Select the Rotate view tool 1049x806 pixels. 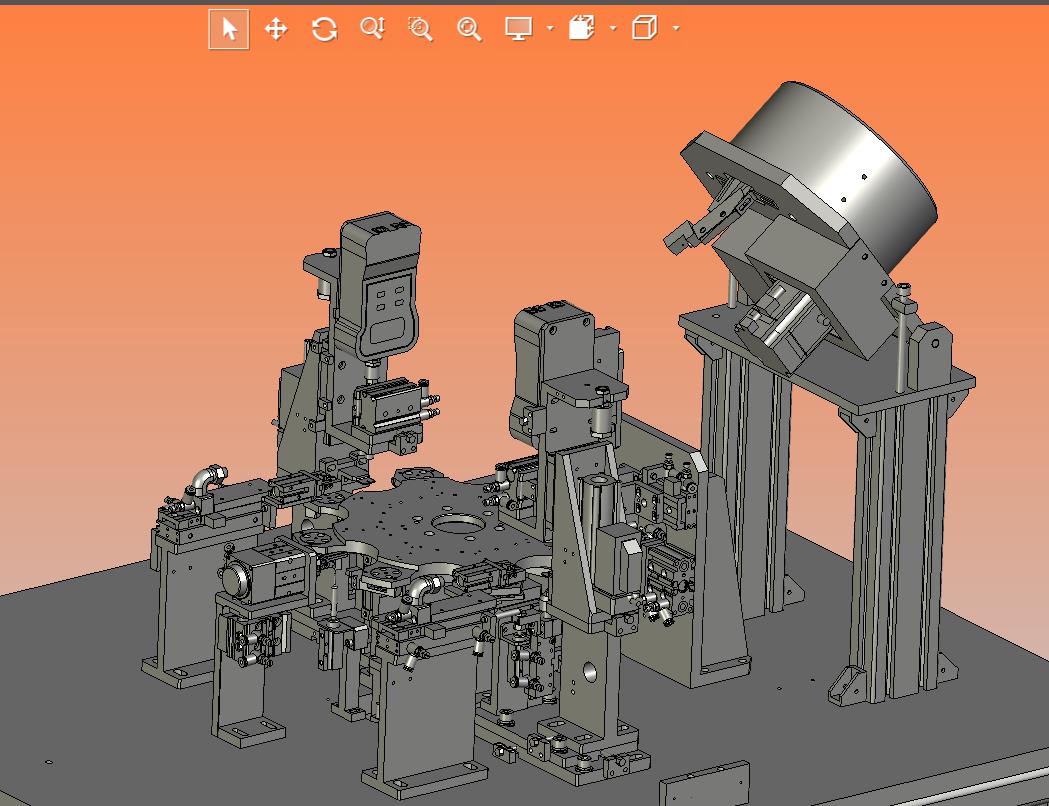click(x=324, y=29)
